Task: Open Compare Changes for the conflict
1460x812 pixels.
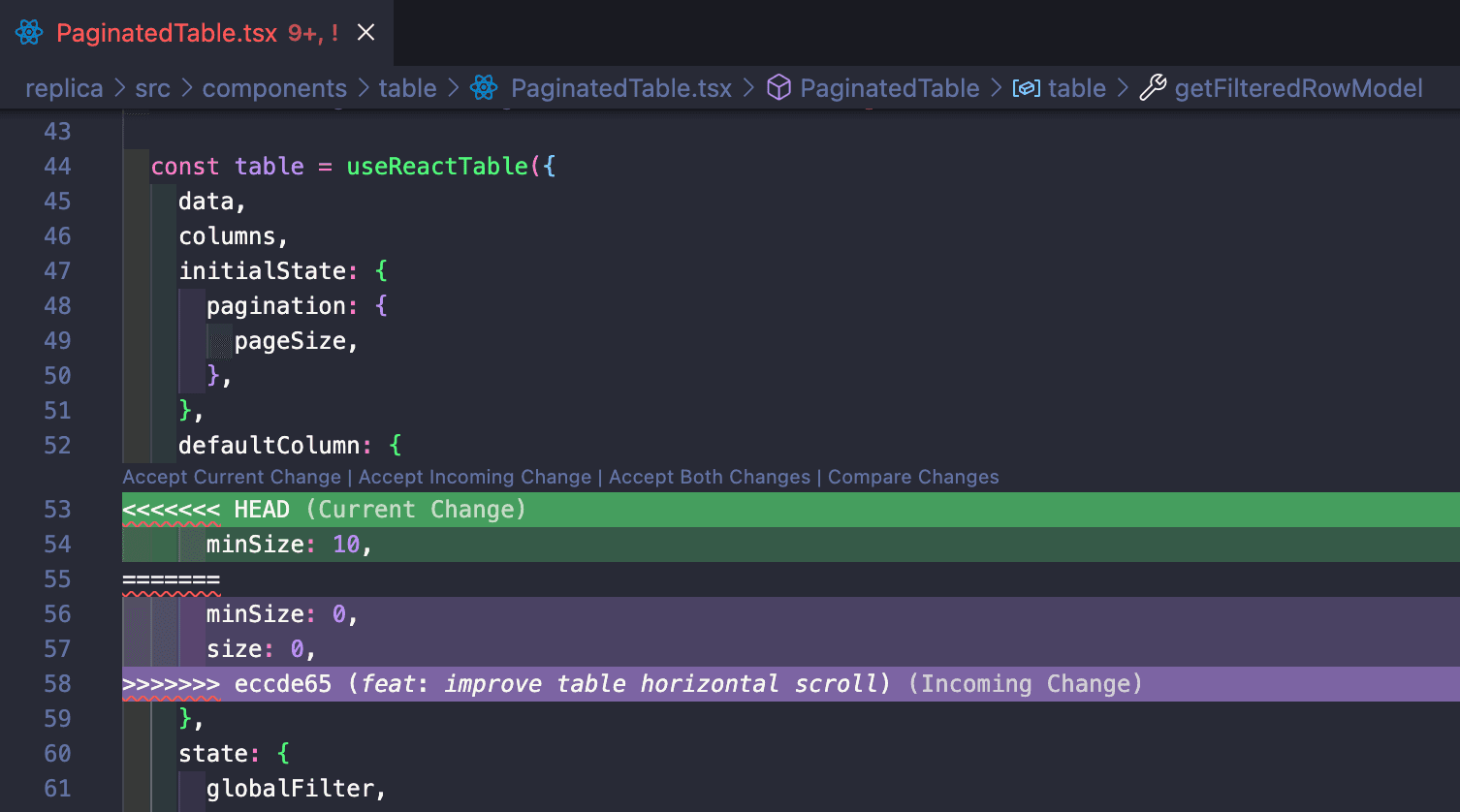Action: (x=913, y=477)
